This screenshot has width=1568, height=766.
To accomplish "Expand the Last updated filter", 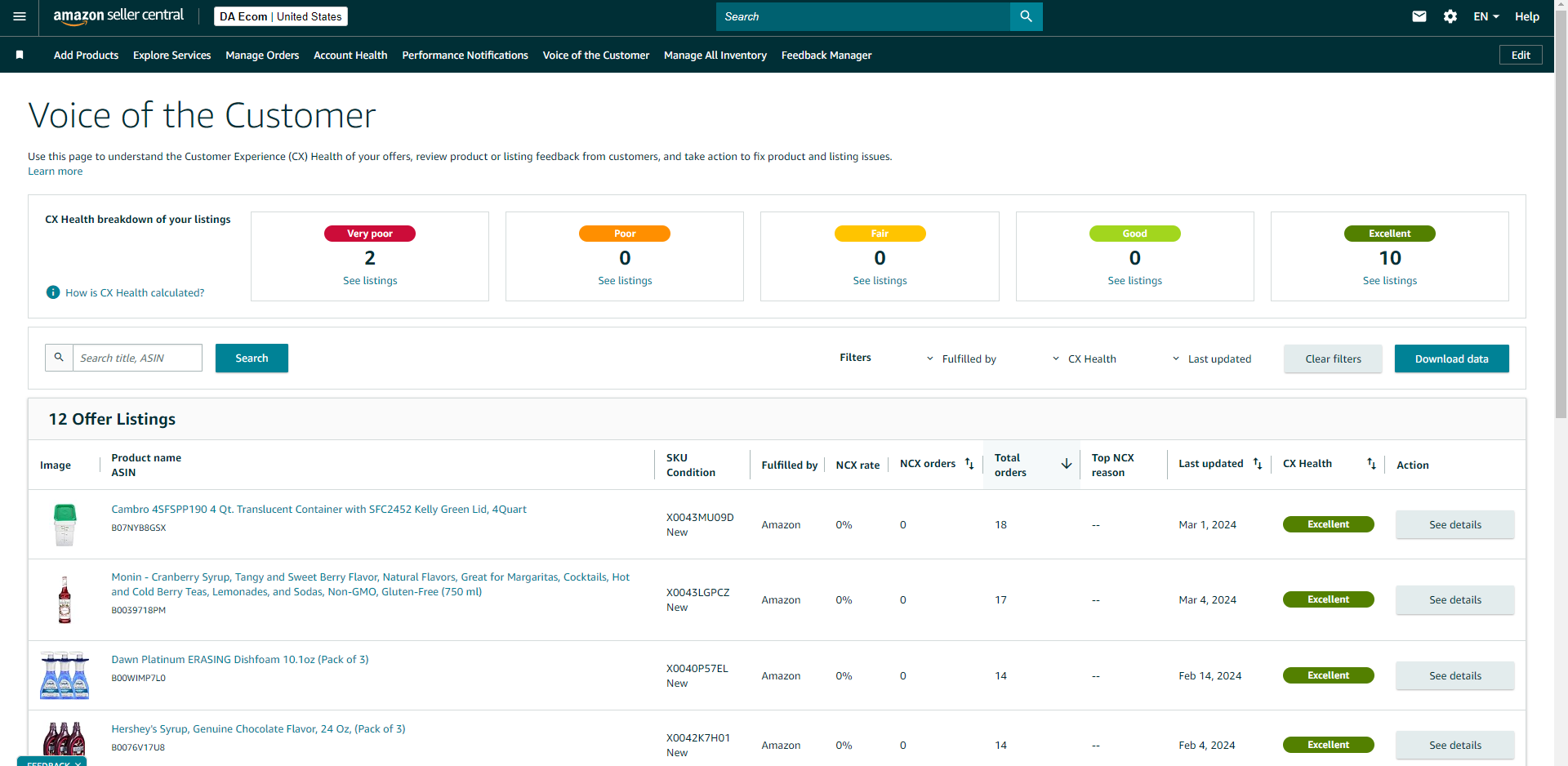I will [x=1212, y=359].
